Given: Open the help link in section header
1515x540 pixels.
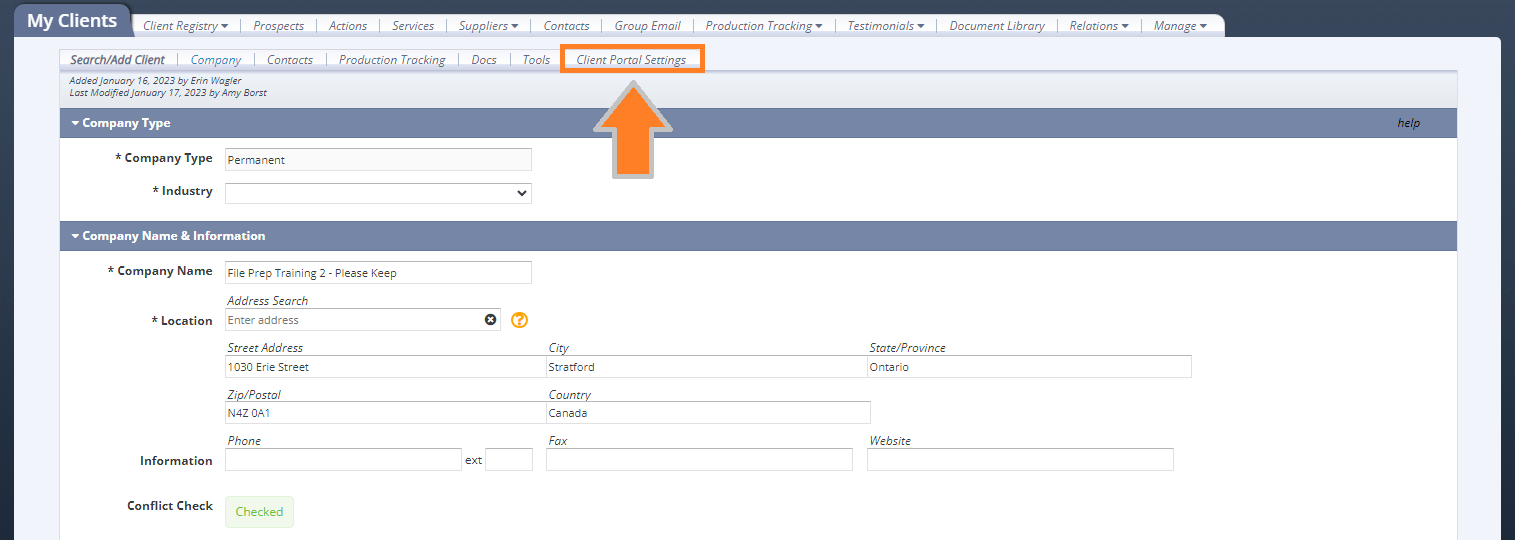Looking at the screenshot, I should (1408, 123).
